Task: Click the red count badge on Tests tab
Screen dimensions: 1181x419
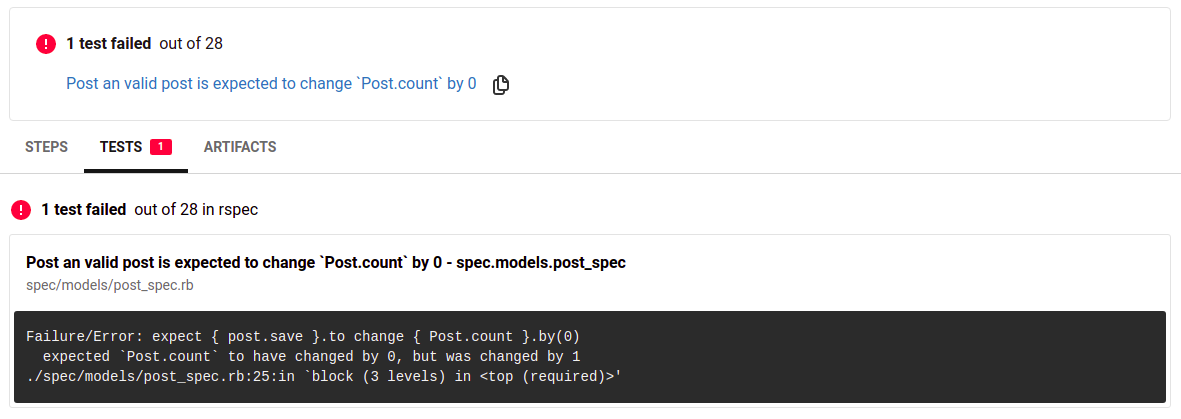Action: [161, 147]
